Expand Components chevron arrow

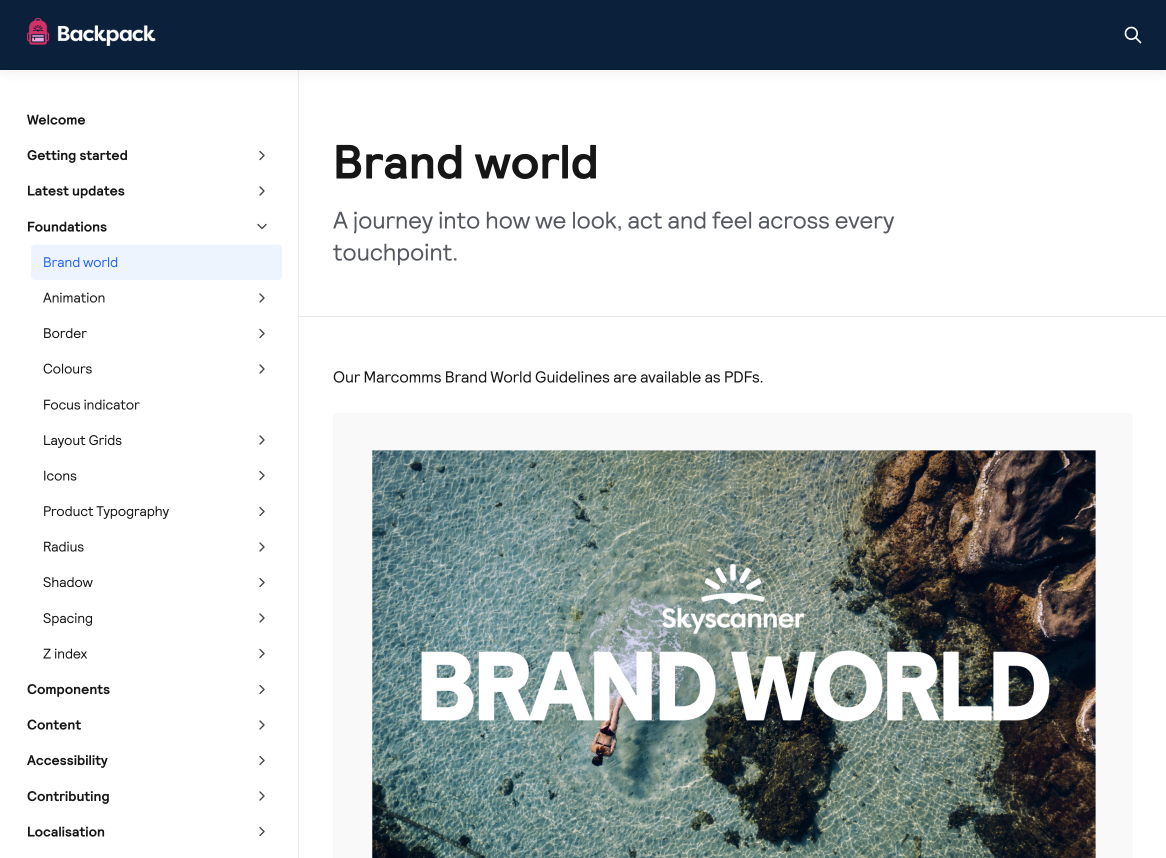[x=262, y=689]
